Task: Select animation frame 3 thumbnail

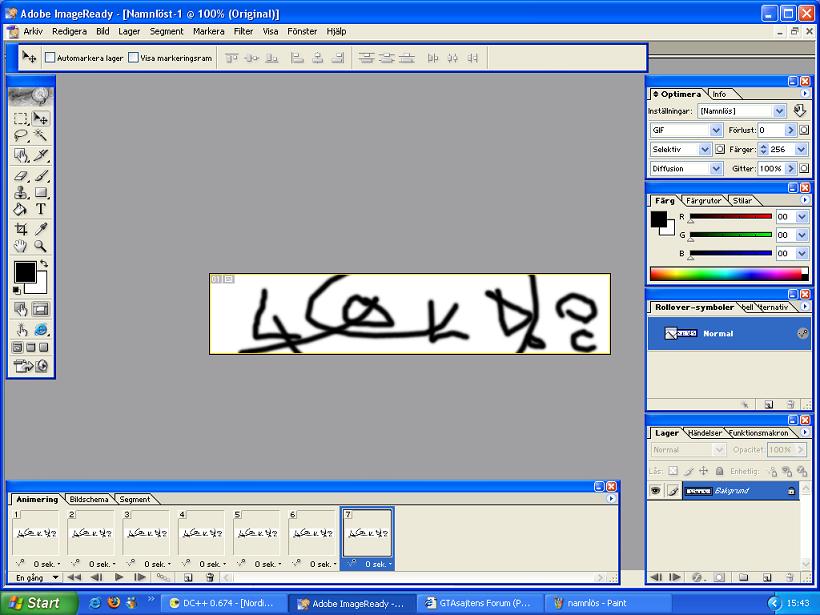Action: point(146,533)
